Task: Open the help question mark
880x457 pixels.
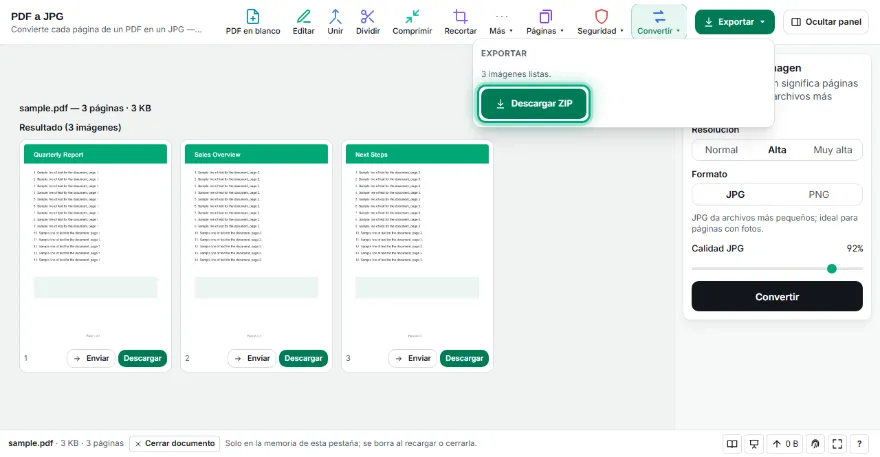Action: pyautogui.click(x=859, y=444)
